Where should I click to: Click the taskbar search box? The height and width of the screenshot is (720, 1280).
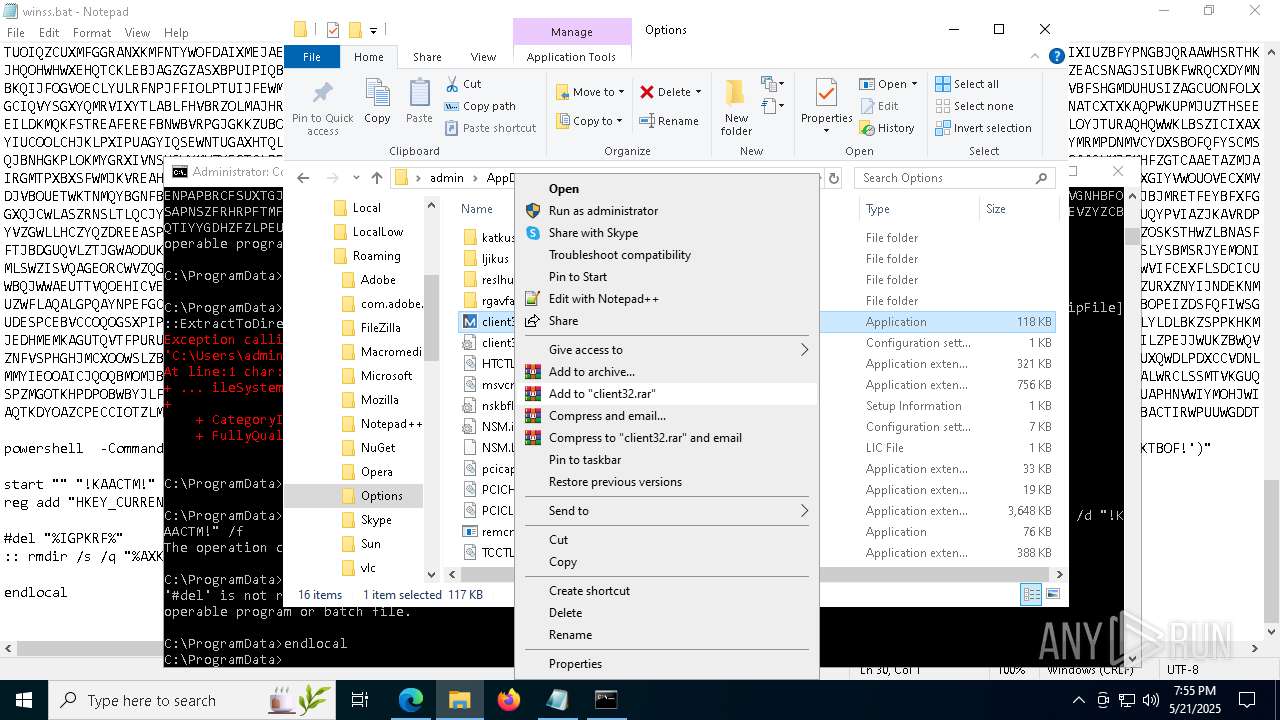[x=192, y=700]
